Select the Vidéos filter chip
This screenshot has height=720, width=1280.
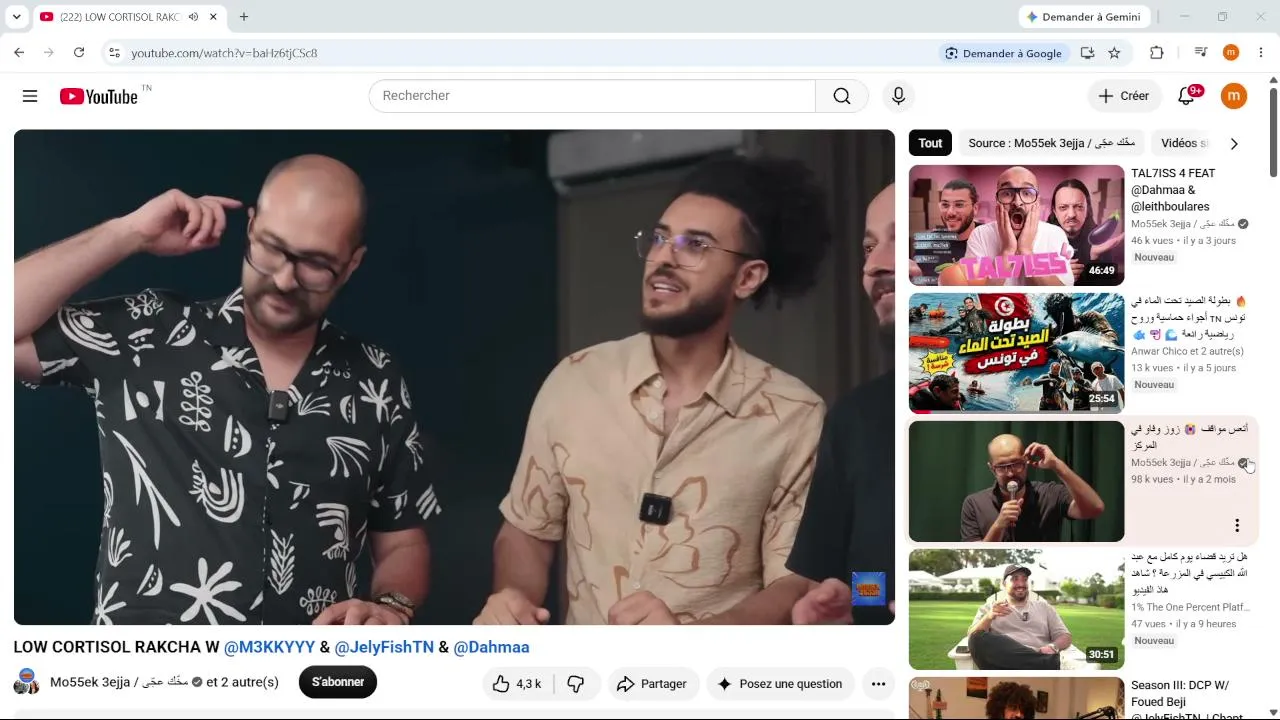click(1184, 143)
